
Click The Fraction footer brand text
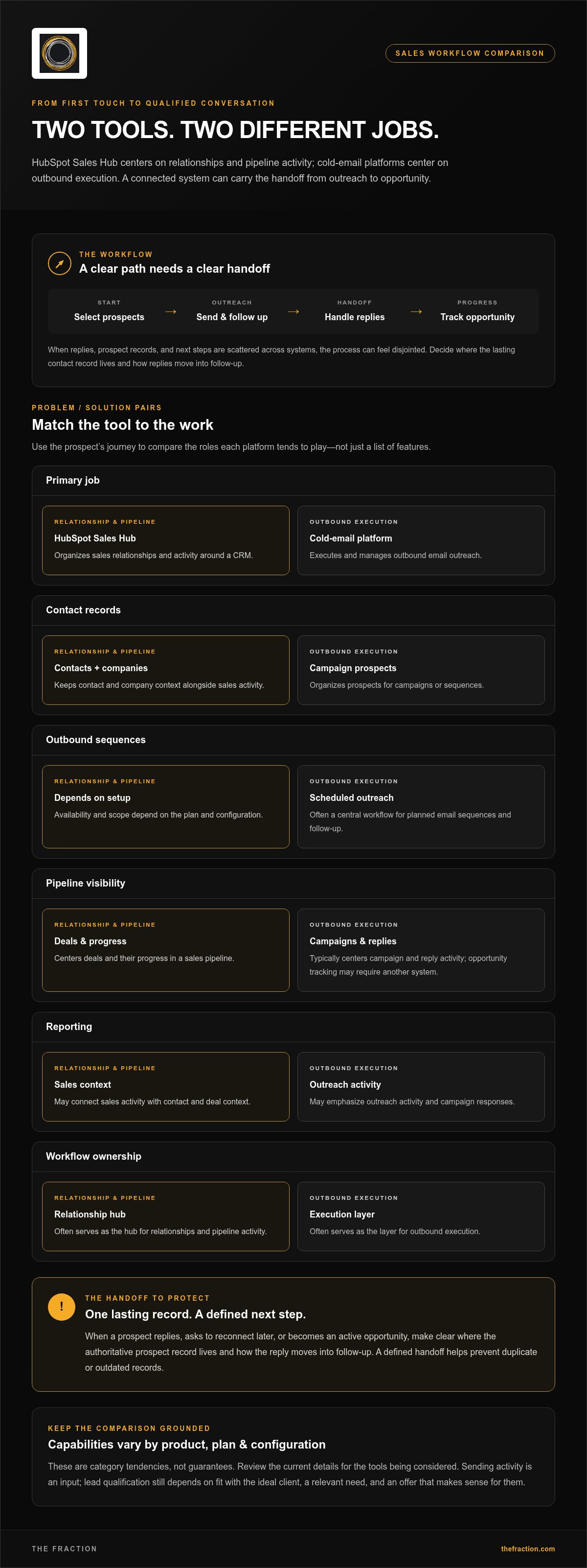(64, 1548)
